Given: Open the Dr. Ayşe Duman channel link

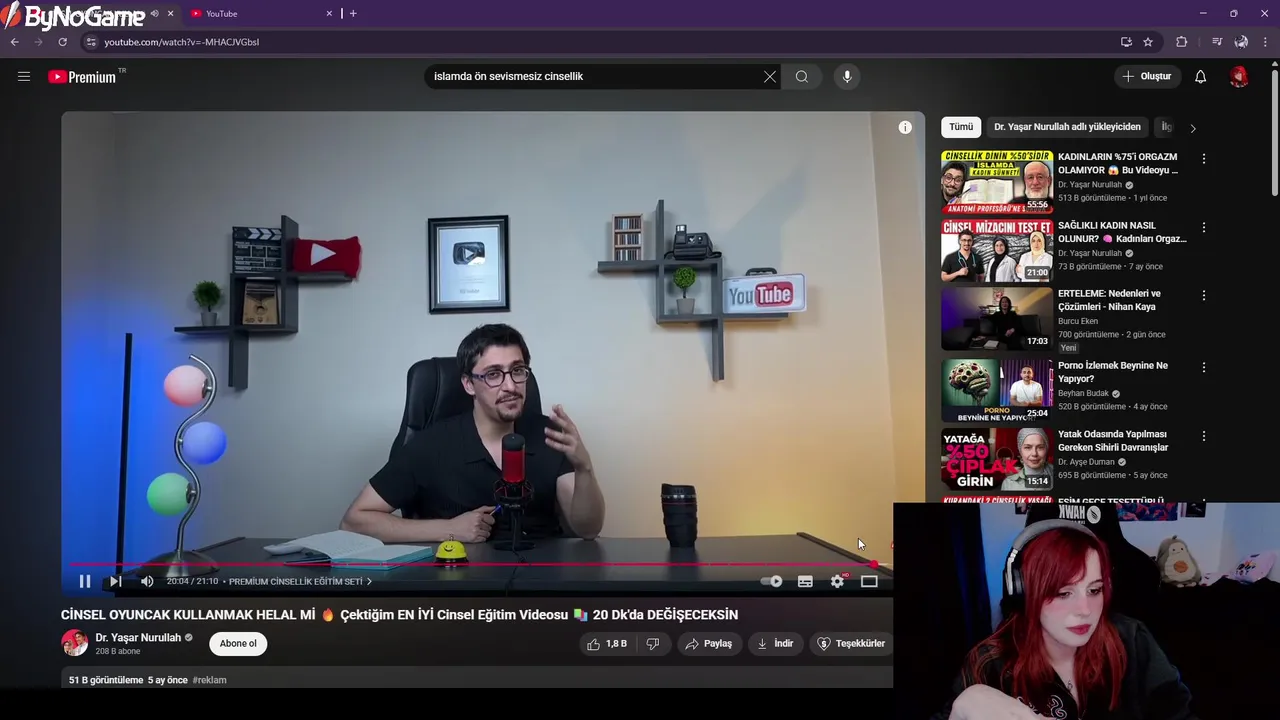Looking at the screenshot, I should [1086, 462].
